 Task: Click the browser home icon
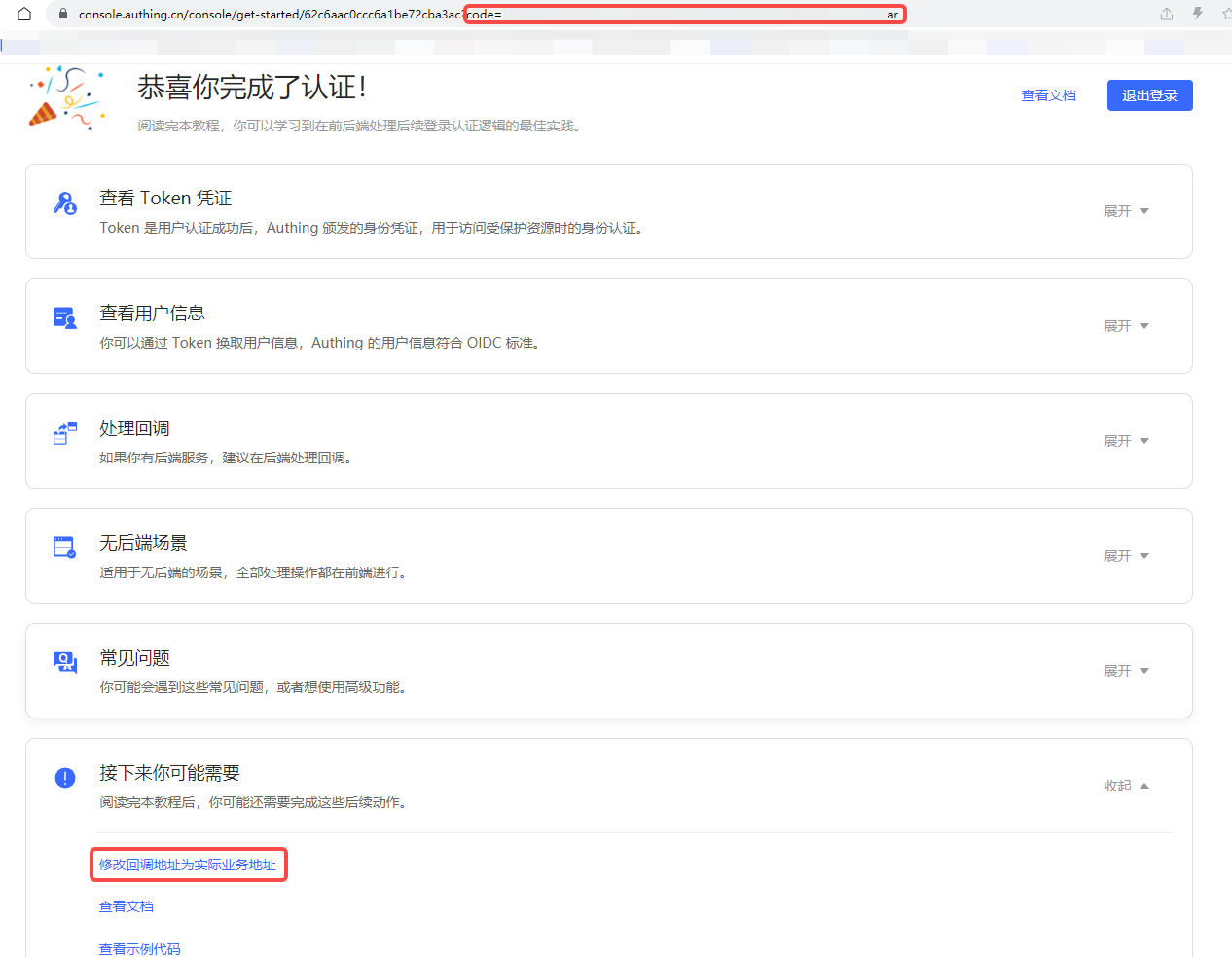click(24, 15)
